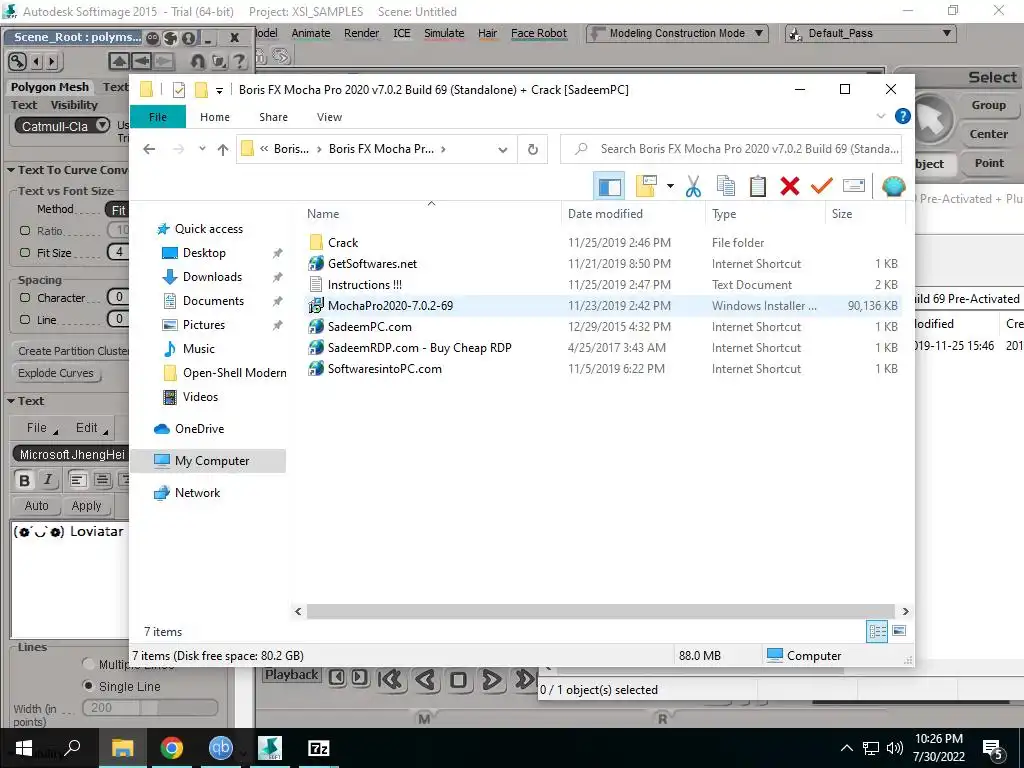Screen dimensions: 1024x768
Task: Collapse the Text To Curve Converter section
Action: click(x=11, y=170)
